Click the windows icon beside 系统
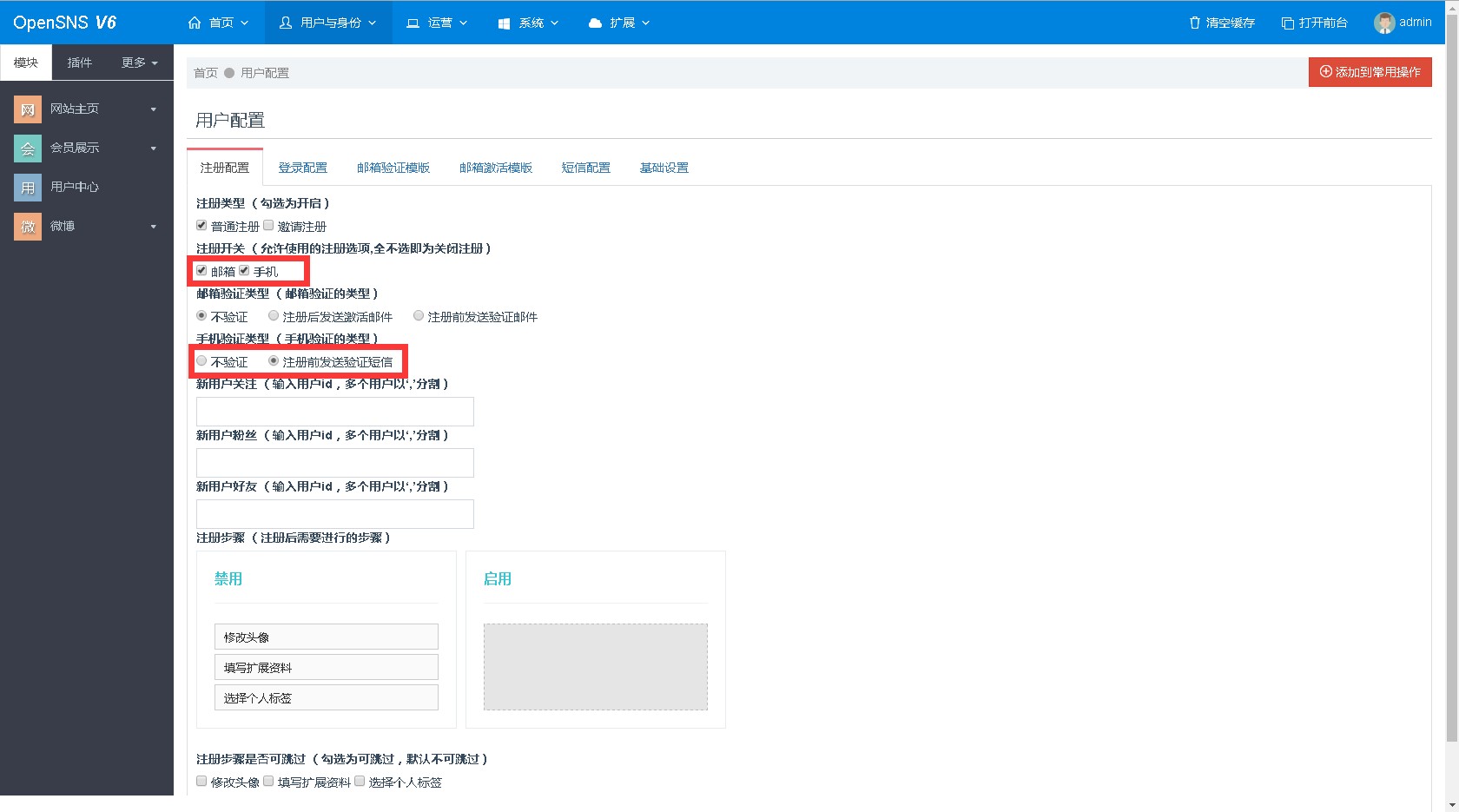 coord(504,23)
